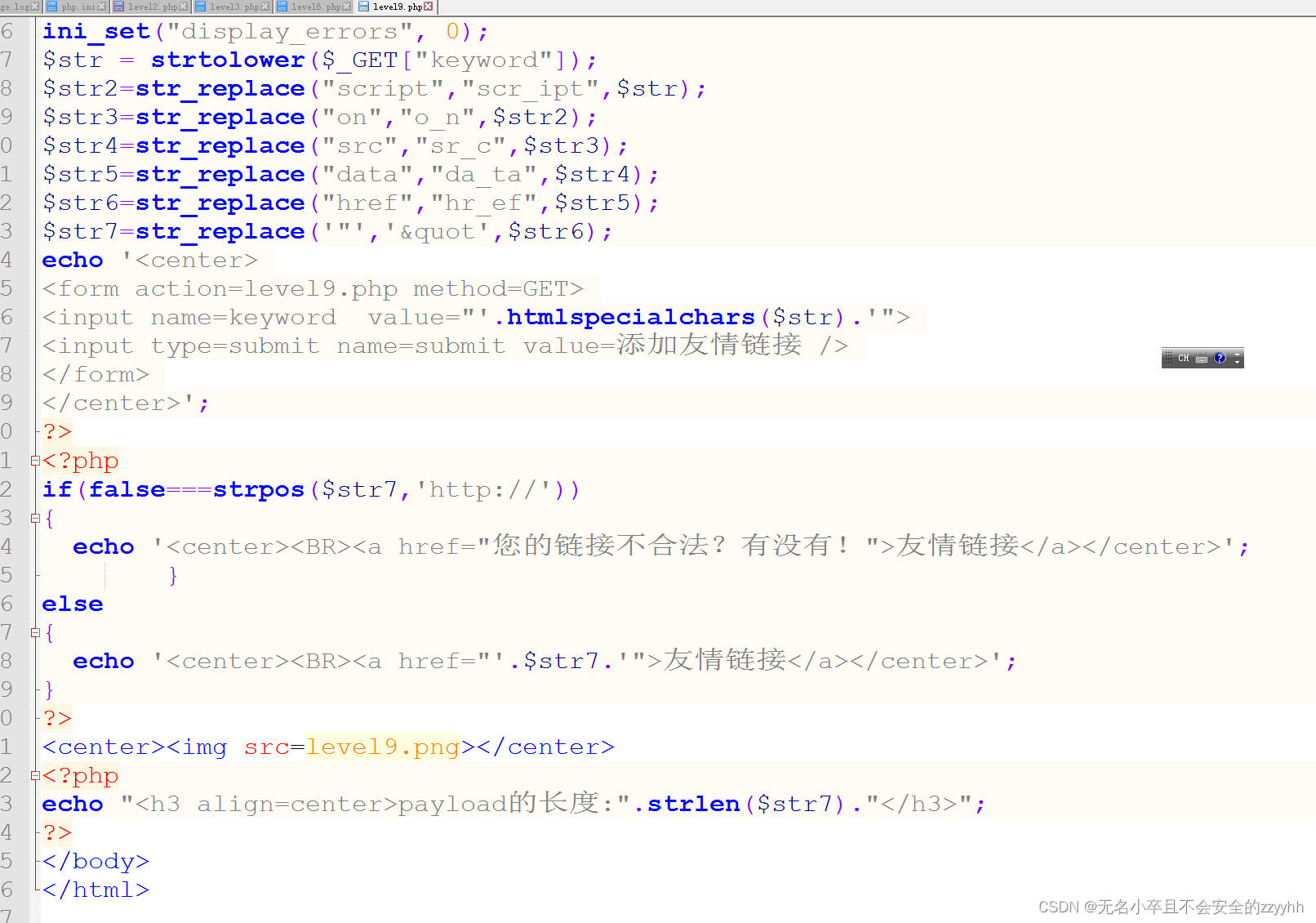The image size is (1316, 923).
Task: Click the CH input language indicator
Action: tap(1183, 359)
